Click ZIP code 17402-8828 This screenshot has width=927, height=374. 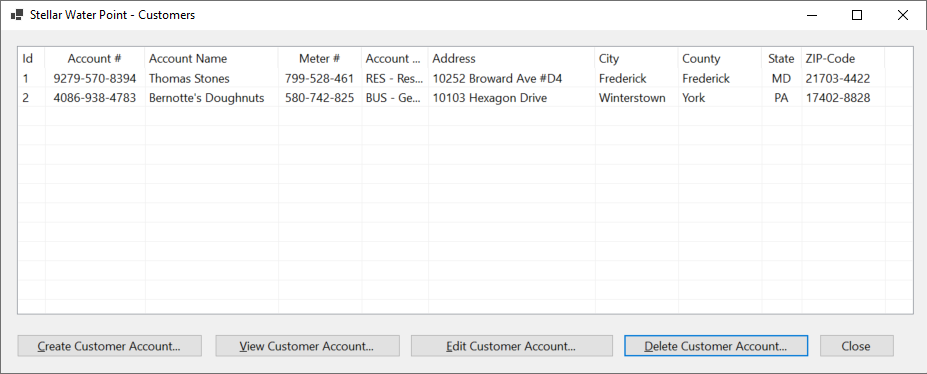click(838, 98)
